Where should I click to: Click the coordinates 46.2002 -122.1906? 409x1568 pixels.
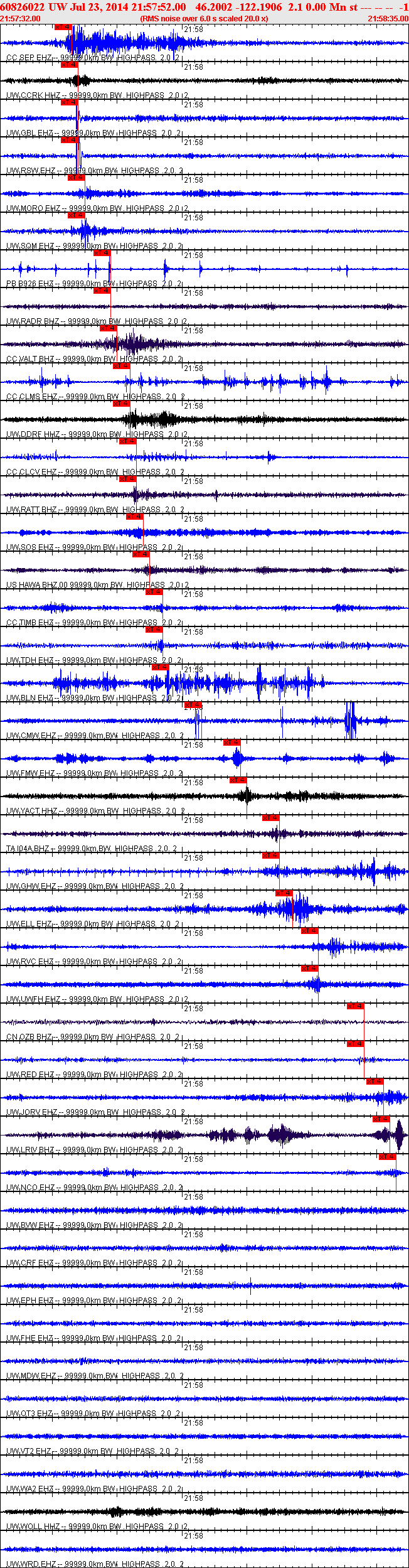point(239,6)
